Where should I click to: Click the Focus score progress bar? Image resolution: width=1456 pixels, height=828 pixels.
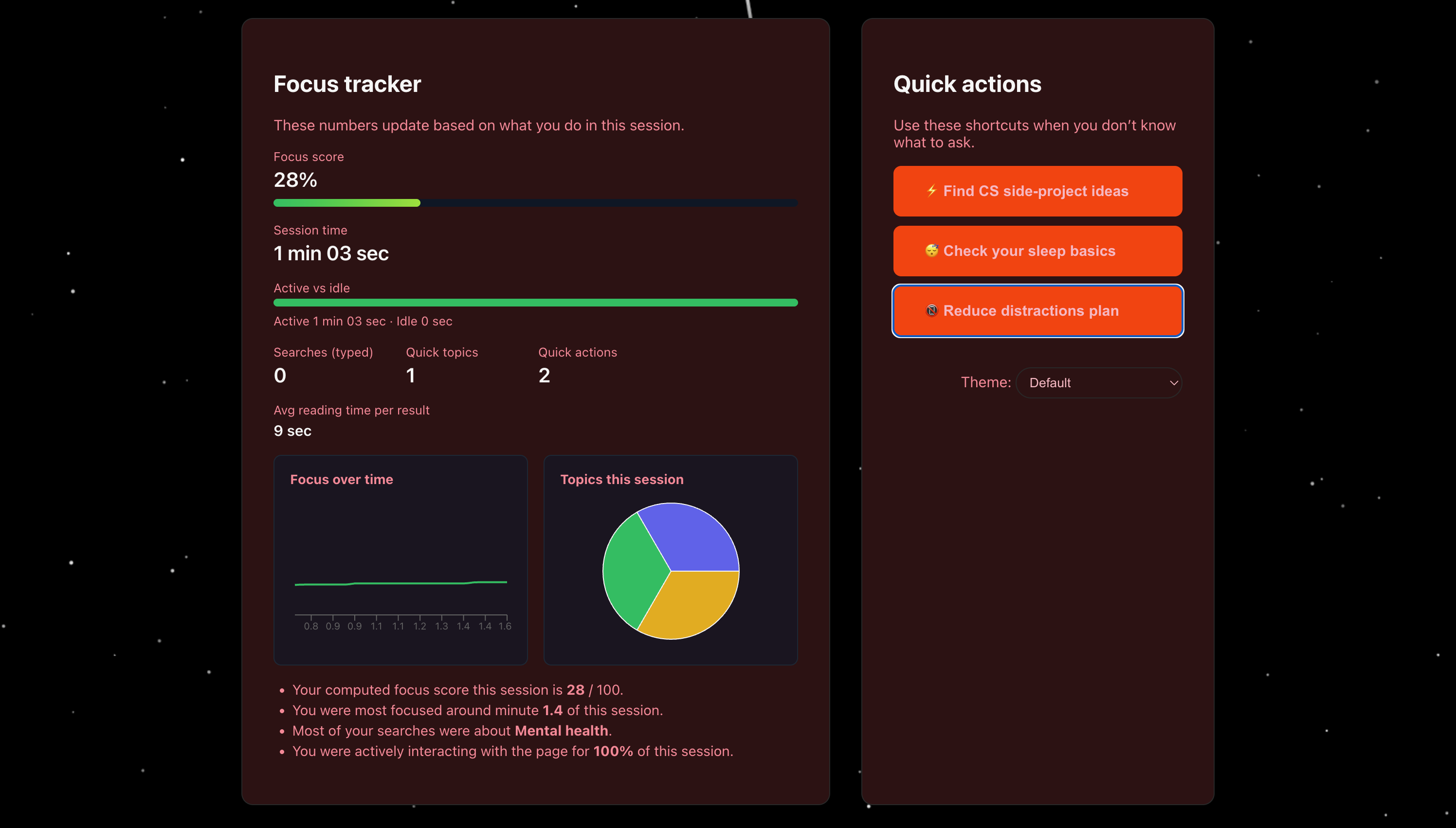point(535,203)
